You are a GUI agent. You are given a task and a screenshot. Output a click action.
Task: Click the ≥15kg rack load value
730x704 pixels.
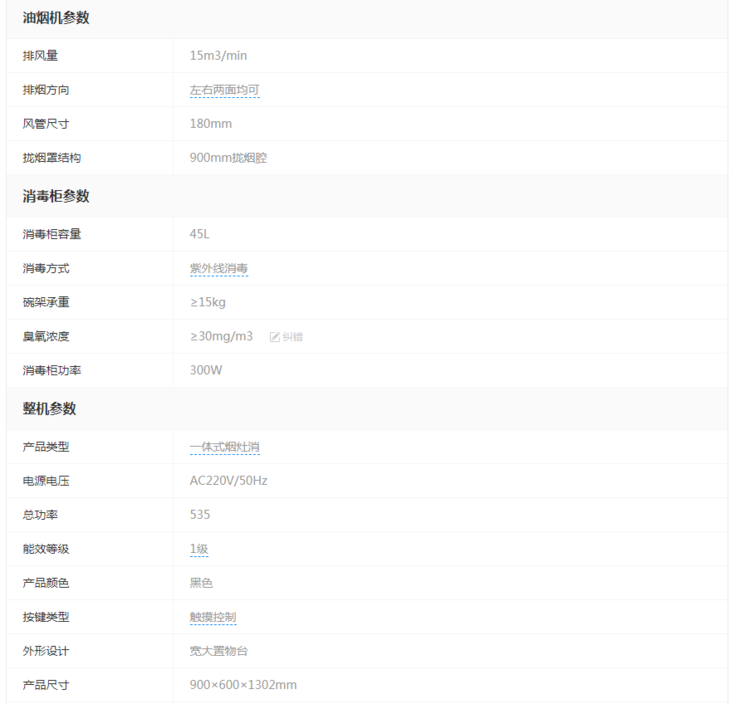pyautogui.click(x=210, y=302)
